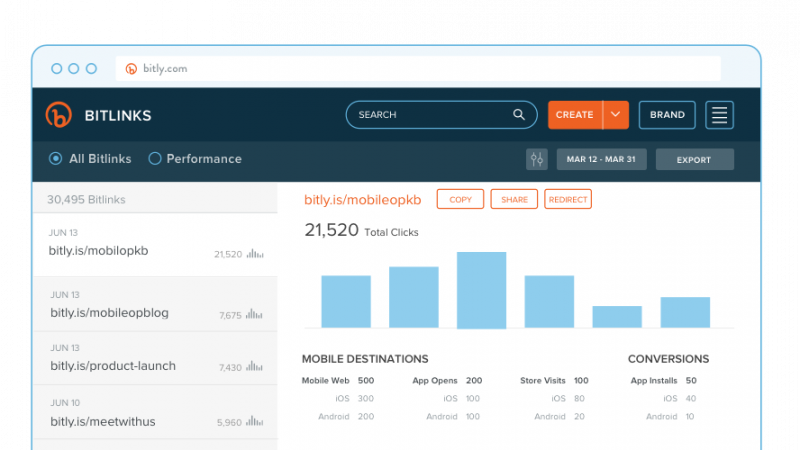Select the bitly.is/product-launch list item
The height and width of the screenshot is (450, 800).
(x=155, y=358)
